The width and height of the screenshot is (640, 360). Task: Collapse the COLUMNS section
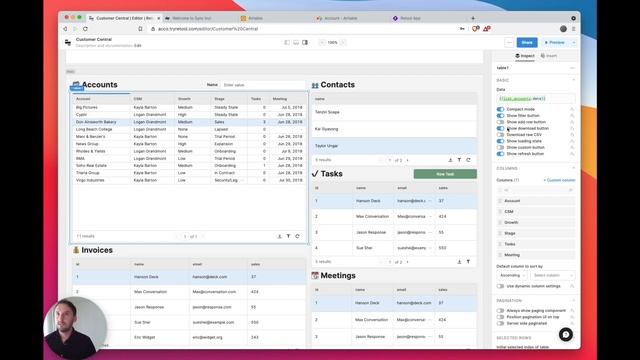[573, 168]
